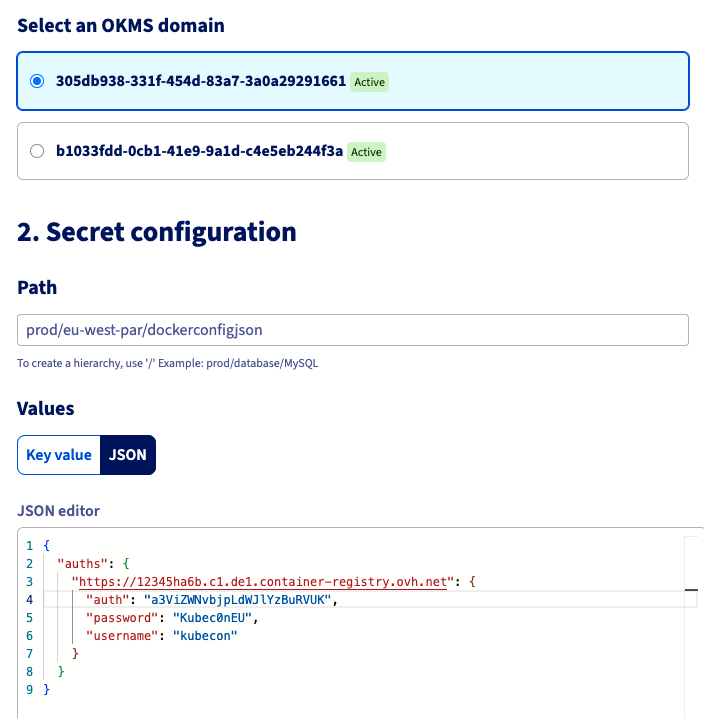Viewport: 704px width, 718px height.
Task: Select the b1033fdd OKMS domain radio button
Action: point(37,151)
